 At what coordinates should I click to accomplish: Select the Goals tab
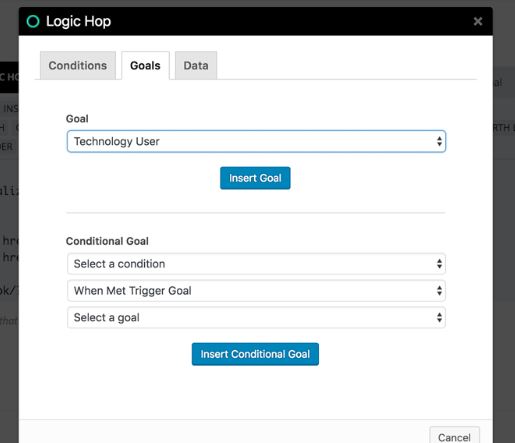pos(145,65)
